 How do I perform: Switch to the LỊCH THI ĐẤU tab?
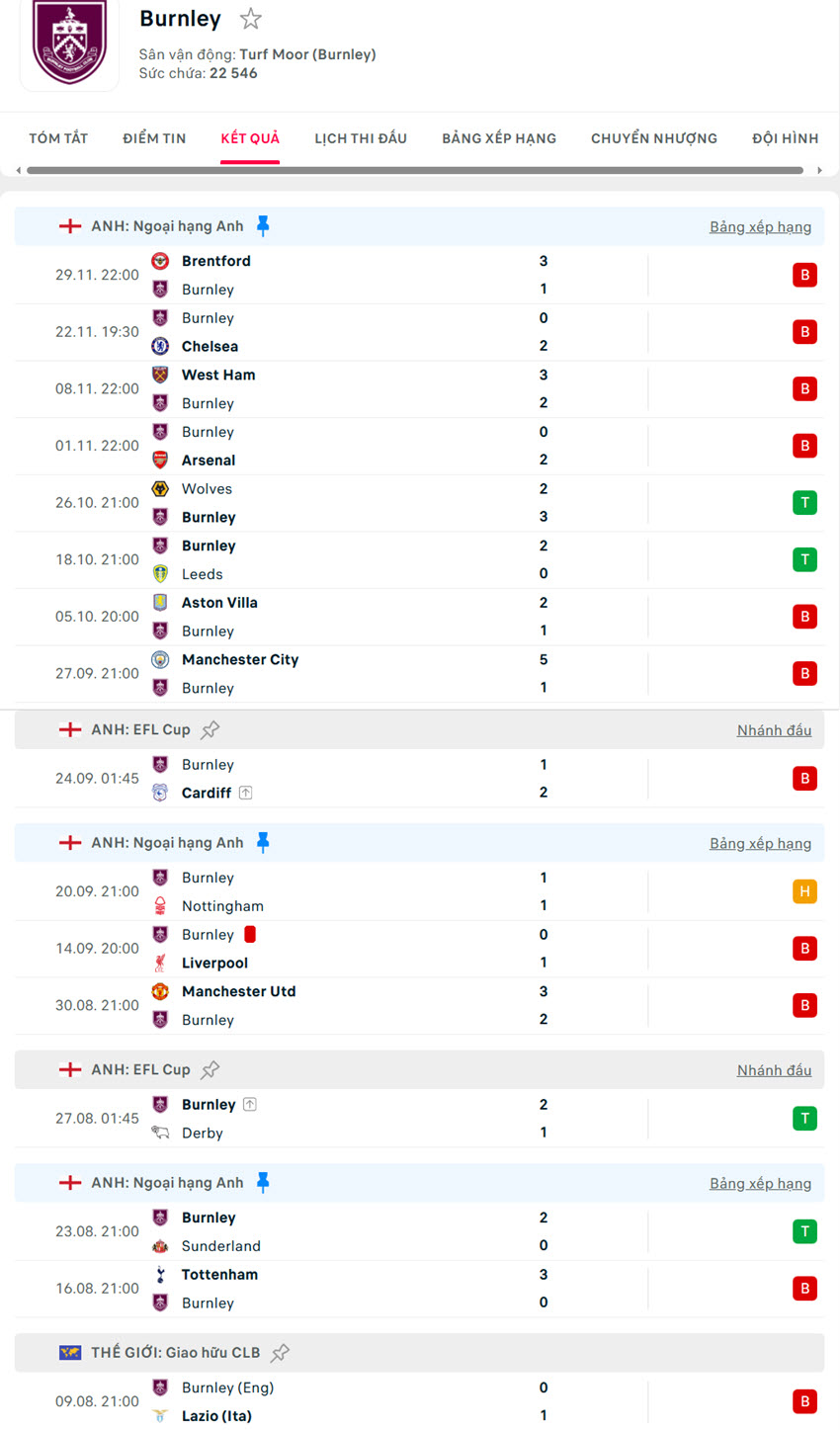(361, 138)
